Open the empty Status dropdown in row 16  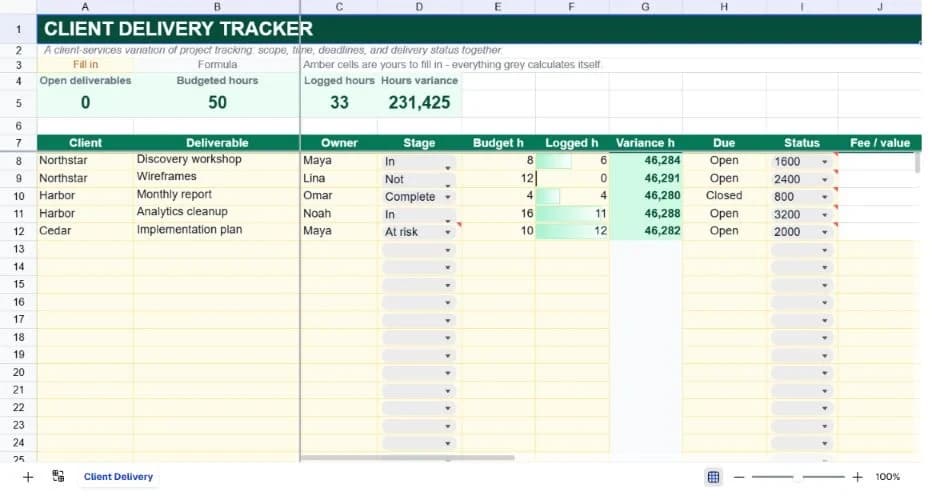(x=802, y=303)
